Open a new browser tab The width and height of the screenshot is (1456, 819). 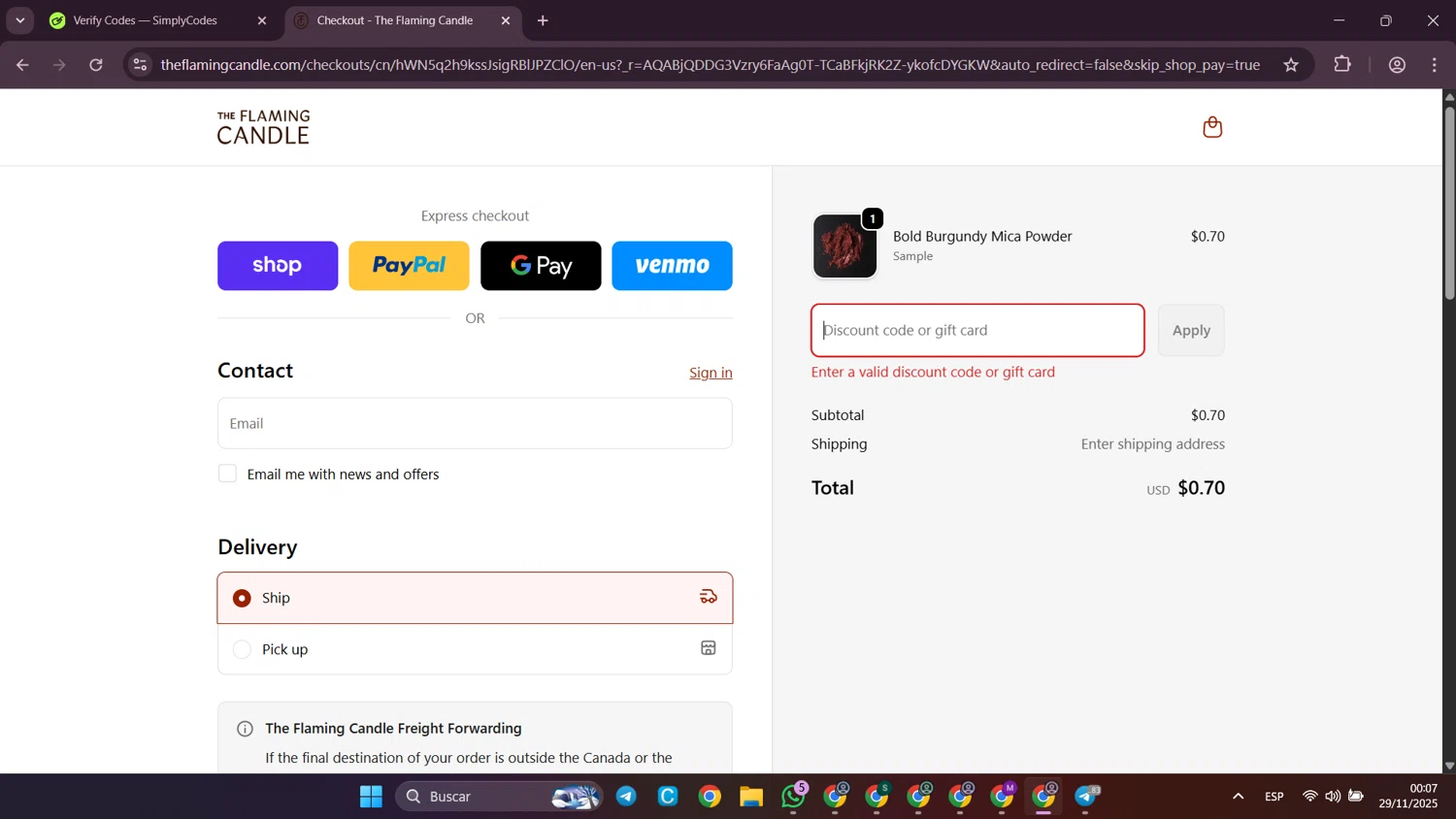(x=543, y=20)
